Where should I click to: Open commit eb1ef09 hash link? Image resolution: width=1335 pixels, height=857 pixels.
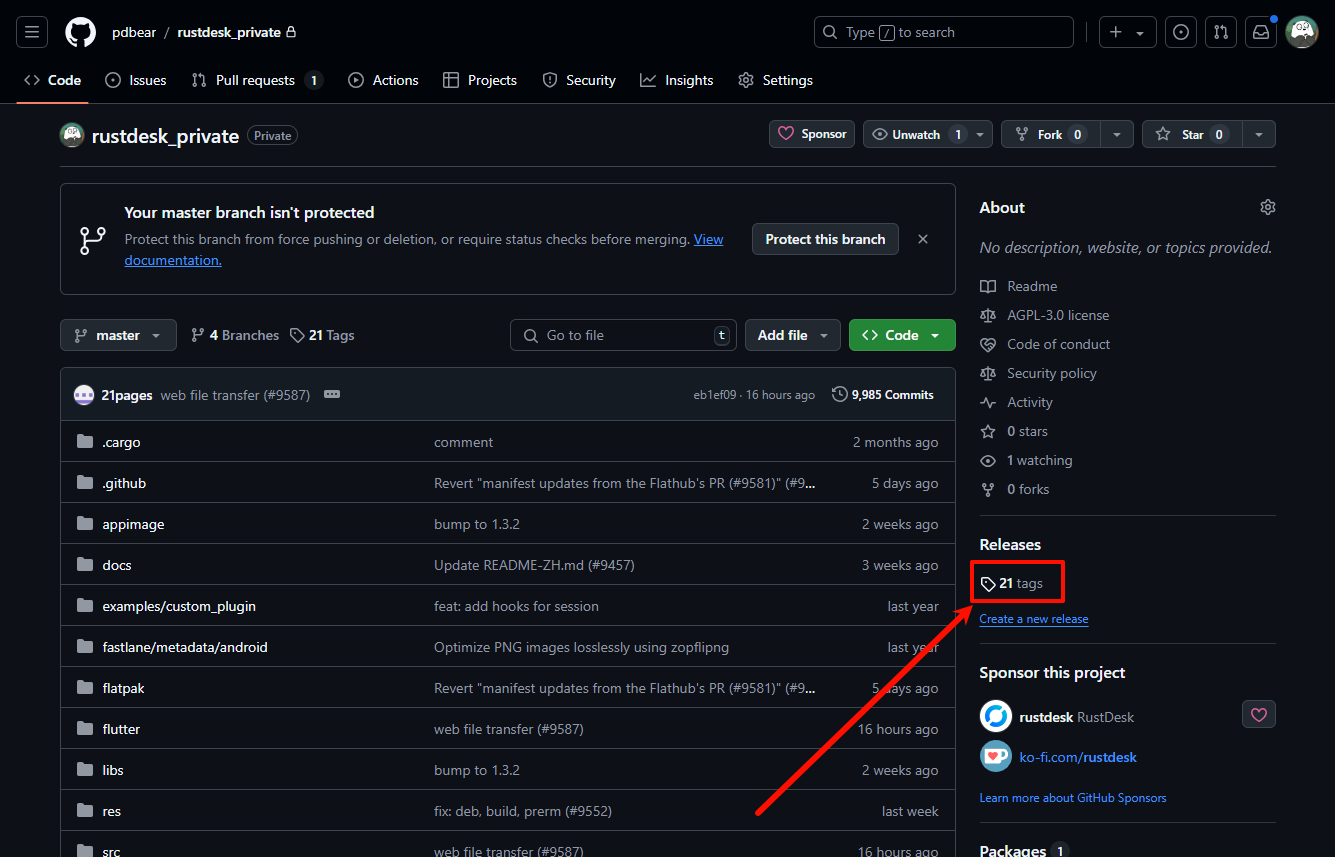pos(715,395)
